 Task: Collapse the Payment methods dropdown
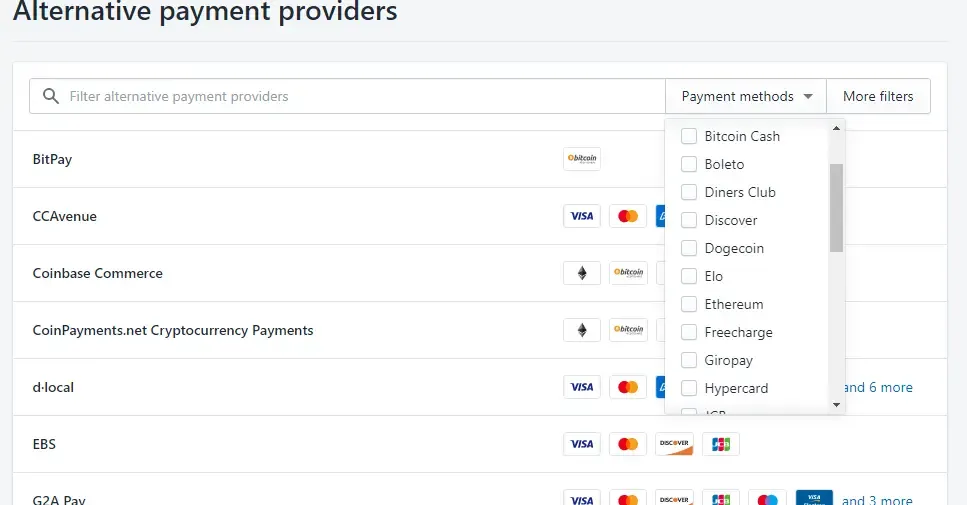[x=746, y=96]
